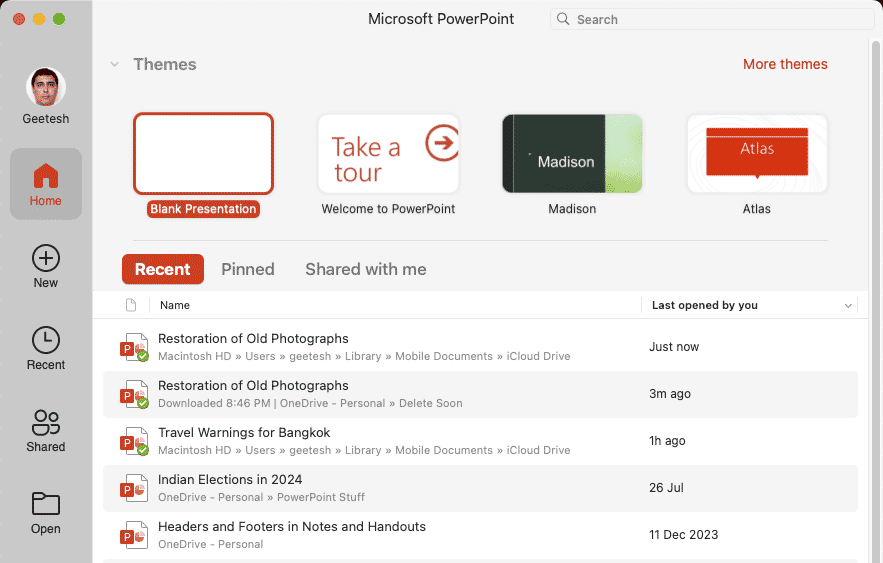Click the Welcome to PowerPoint label
The width and height of the screenshot is (883, 563).
click(x=388, y=209)
